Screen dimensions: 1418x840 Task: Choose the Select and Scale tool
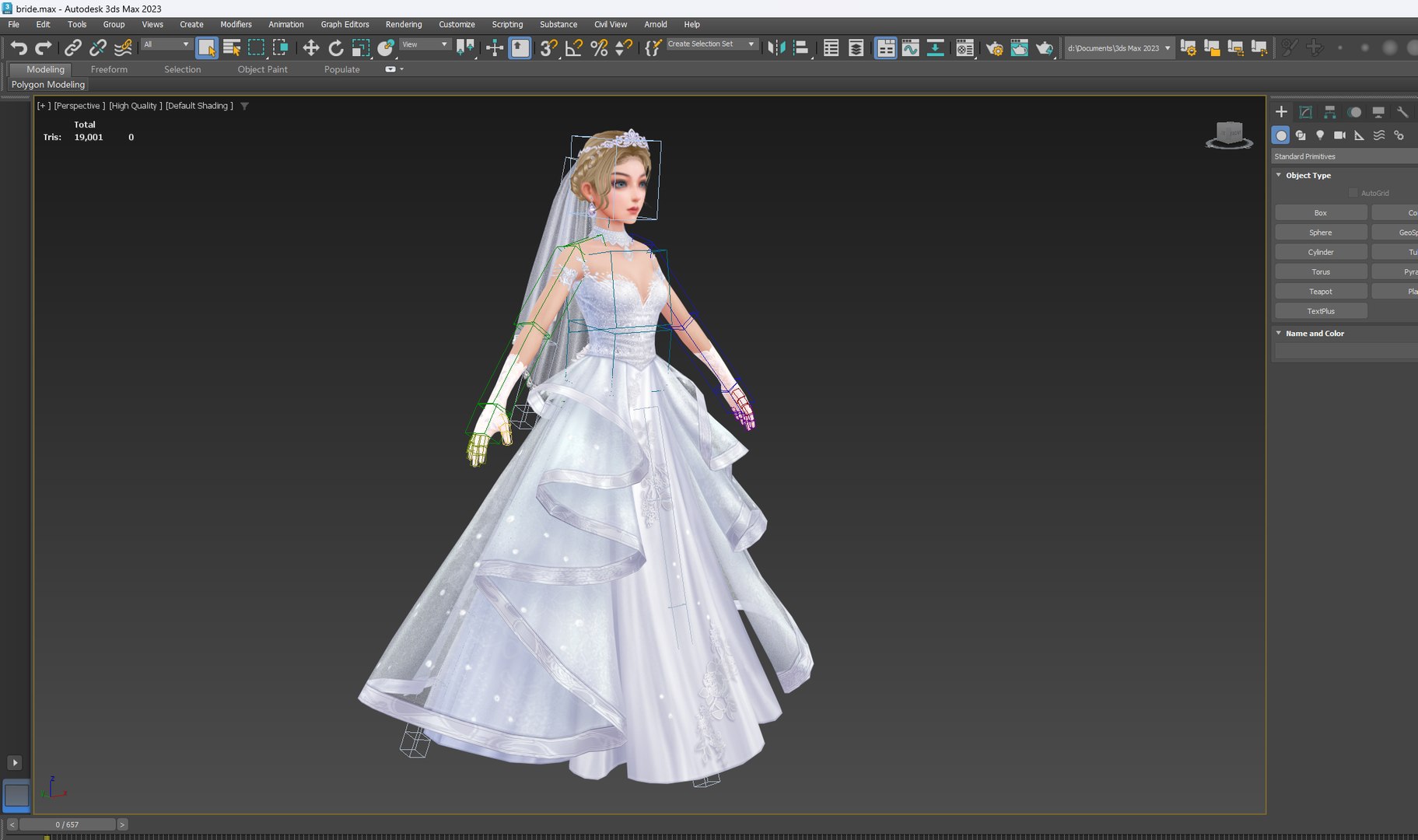point(361,48)
